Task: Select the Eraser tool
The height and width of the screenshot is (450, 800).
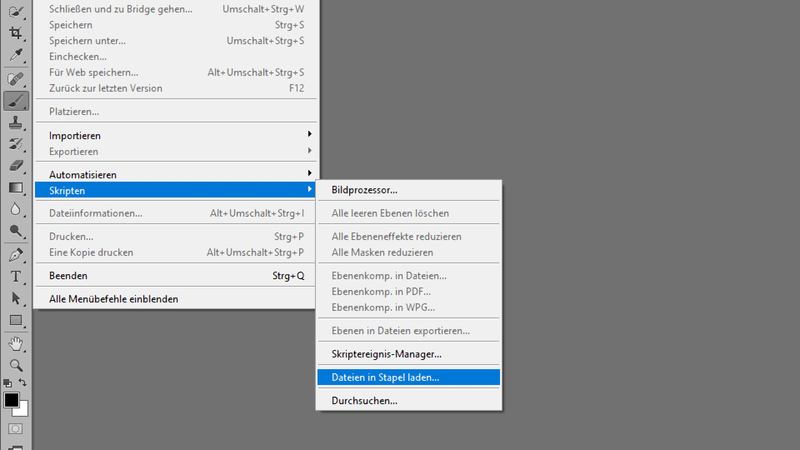Action: click(16, 166)
